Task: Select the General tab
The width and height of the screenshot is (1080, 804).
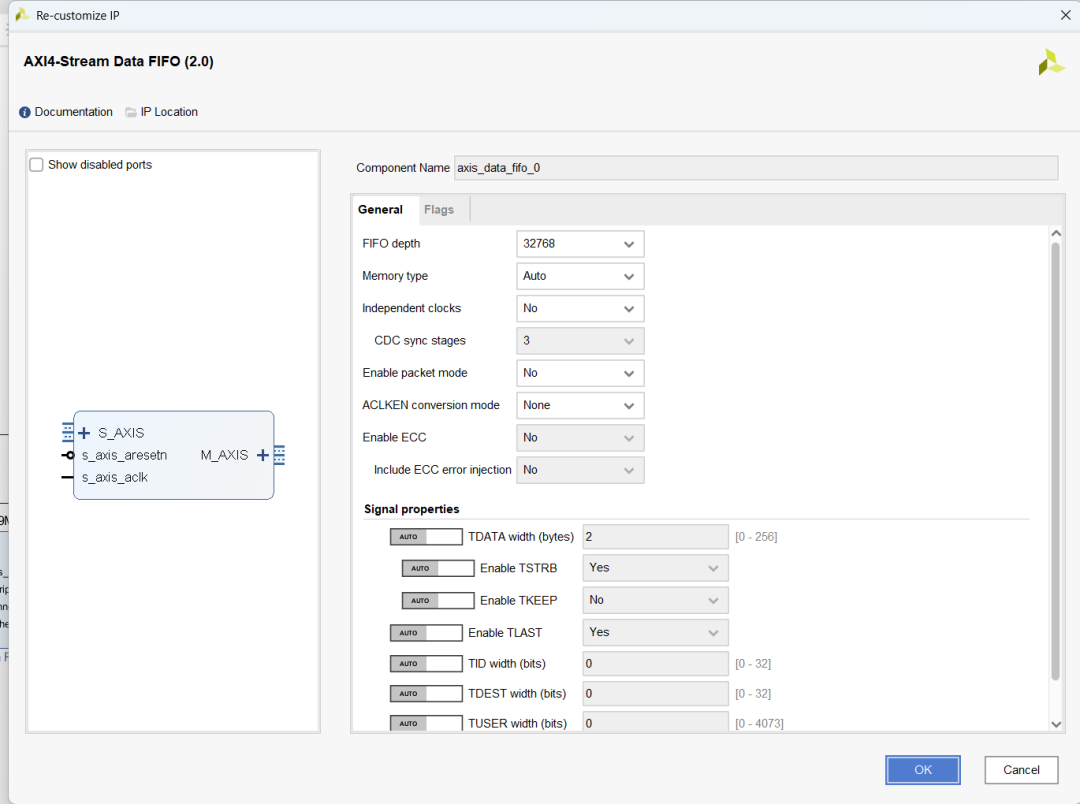Action: point(380,210)
